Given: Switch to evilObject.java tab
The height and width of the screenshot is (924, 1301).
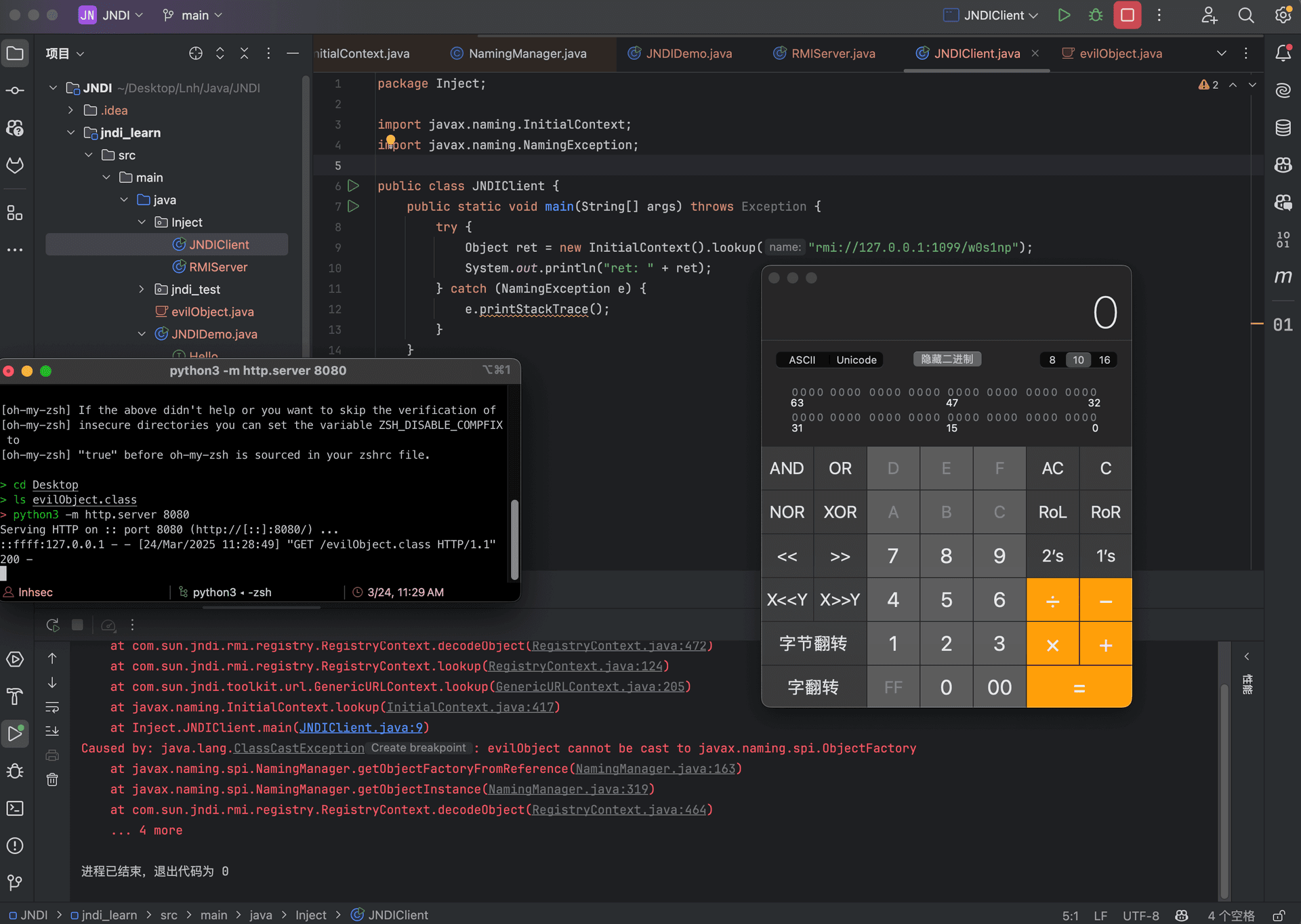Looking at the screenshot, I should click(1112, 54).
